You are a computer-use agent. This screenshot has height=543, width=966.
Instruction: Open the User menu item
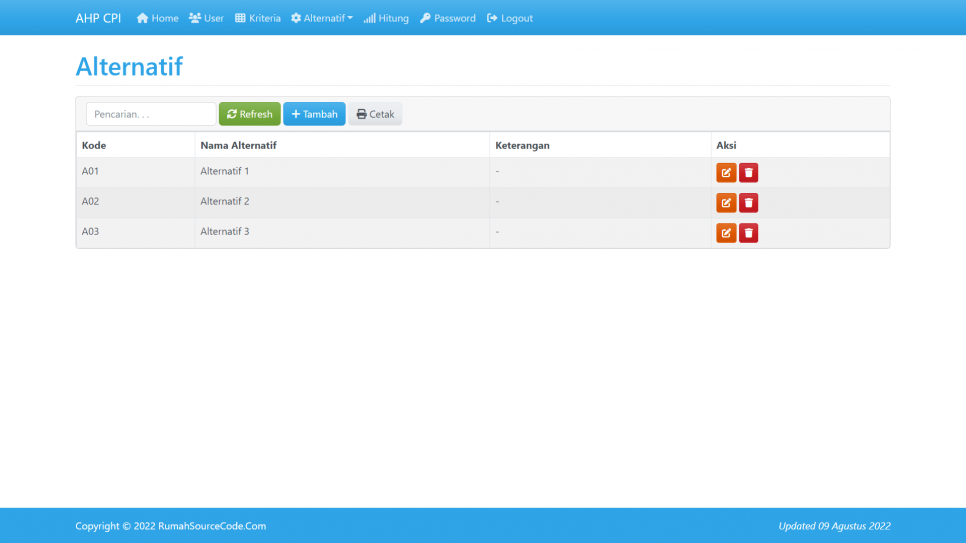point(206,18)
